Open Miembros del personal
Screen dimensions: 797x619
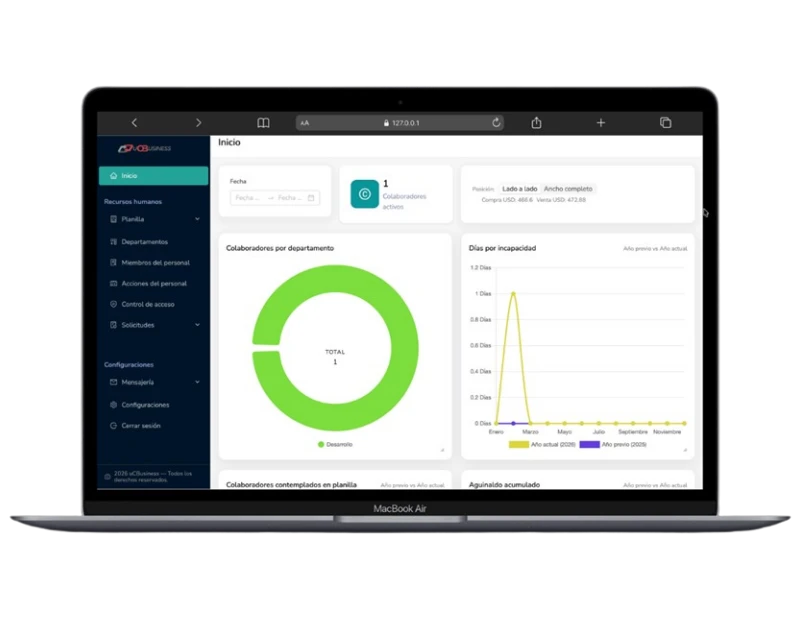[155, 263]
